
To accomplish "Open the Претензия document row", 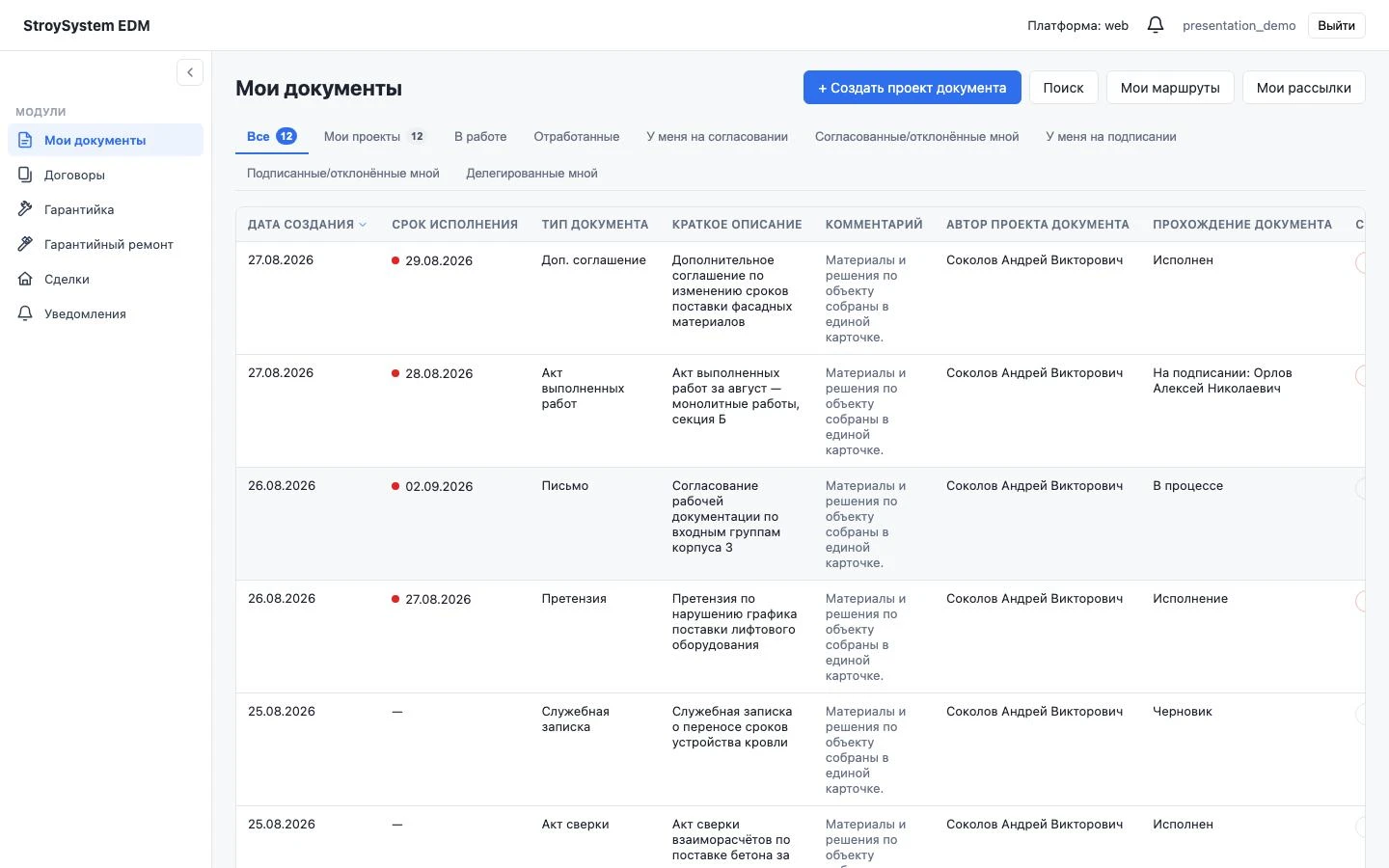I will 801,637.
